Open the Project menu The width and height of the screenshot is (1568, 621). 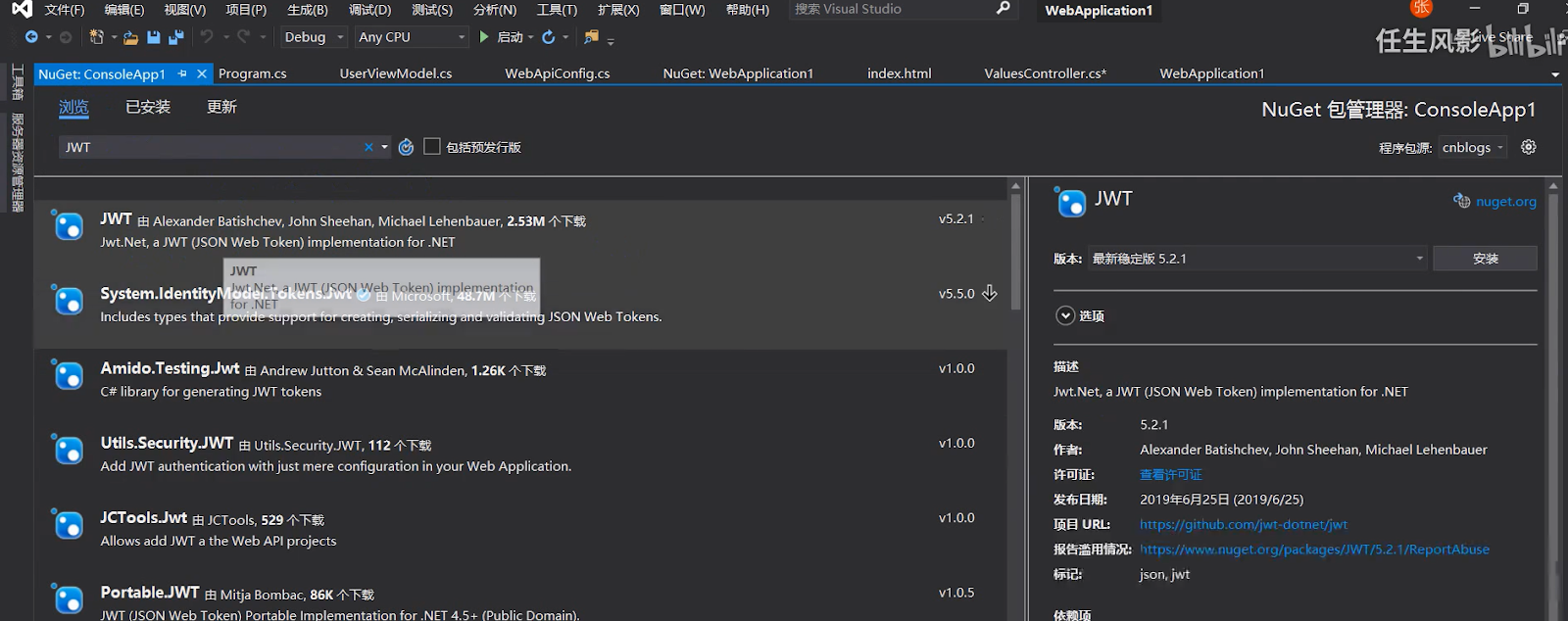pos(246,10)
